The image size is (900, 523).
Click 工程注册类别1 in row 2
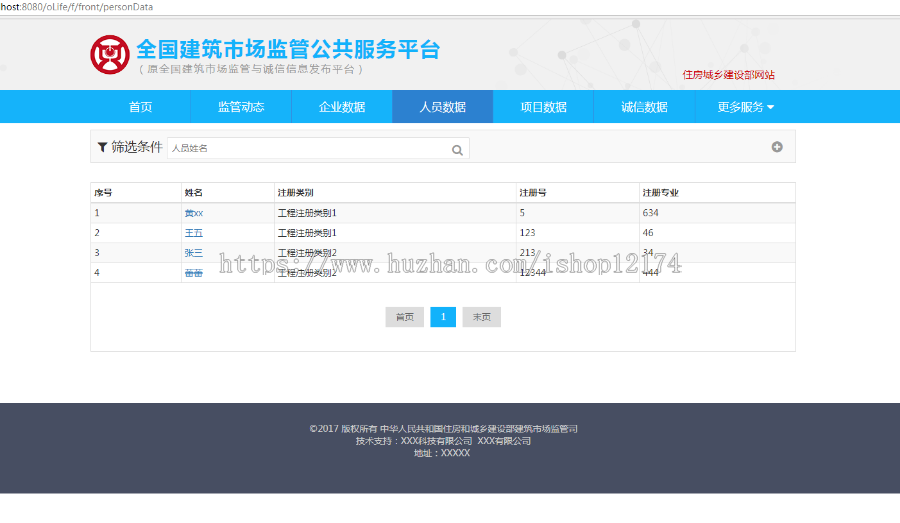coord(307,233)
